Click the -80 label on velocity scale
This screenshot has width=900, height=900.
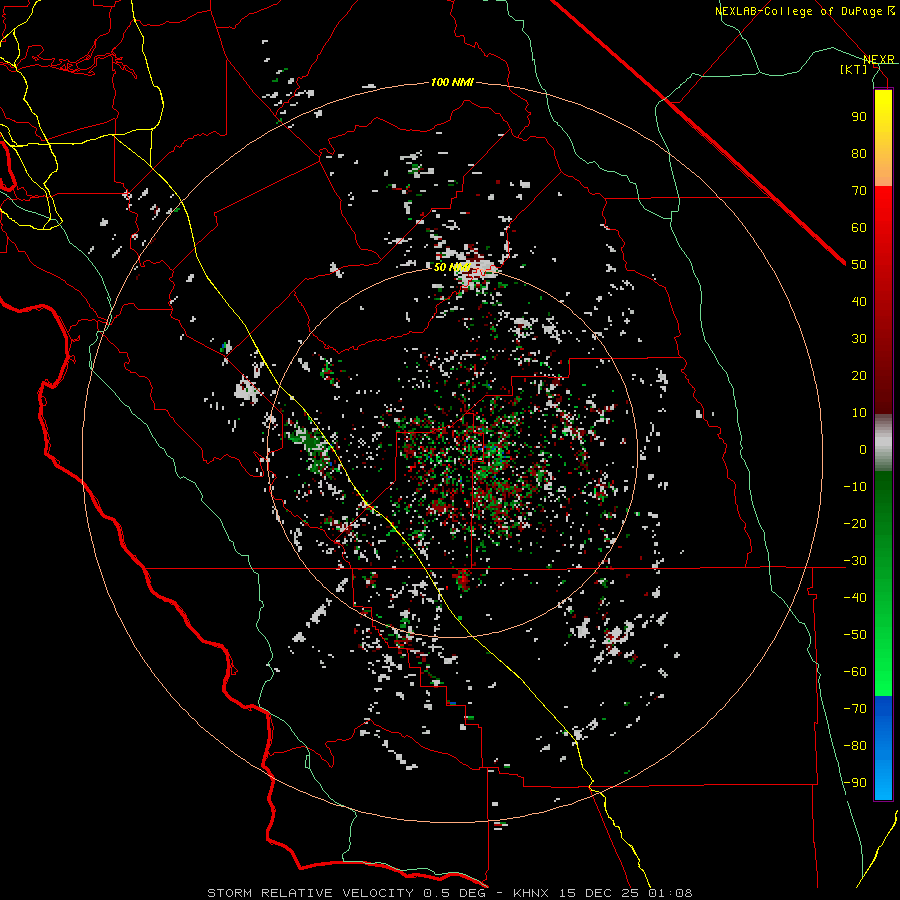coord(855,746)
